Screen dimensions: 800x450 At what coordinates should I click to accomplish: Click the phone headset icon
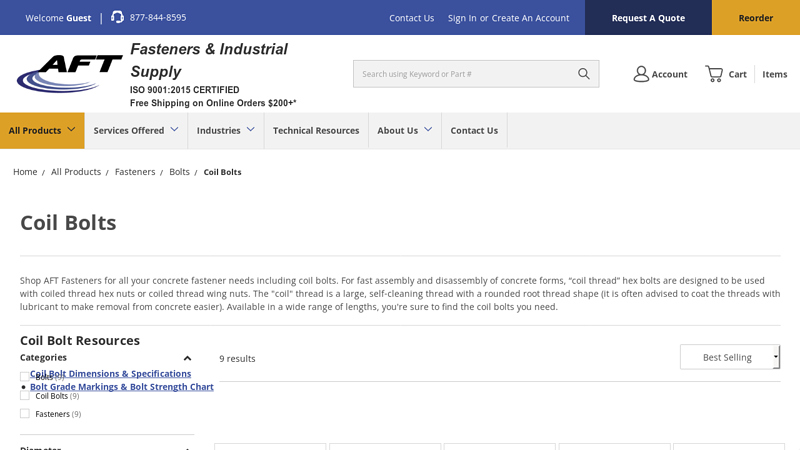[117, 17]
